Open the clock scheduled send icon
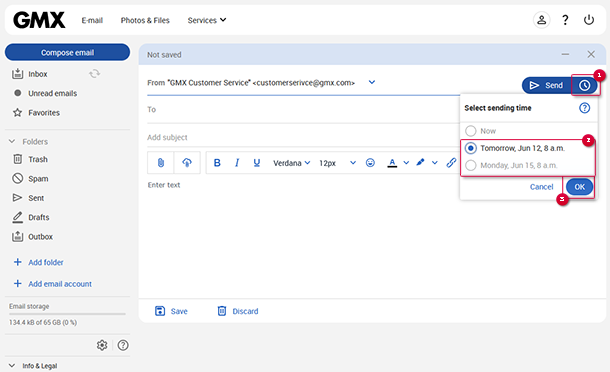Screen dimensions: 610x372 point(584,85)
